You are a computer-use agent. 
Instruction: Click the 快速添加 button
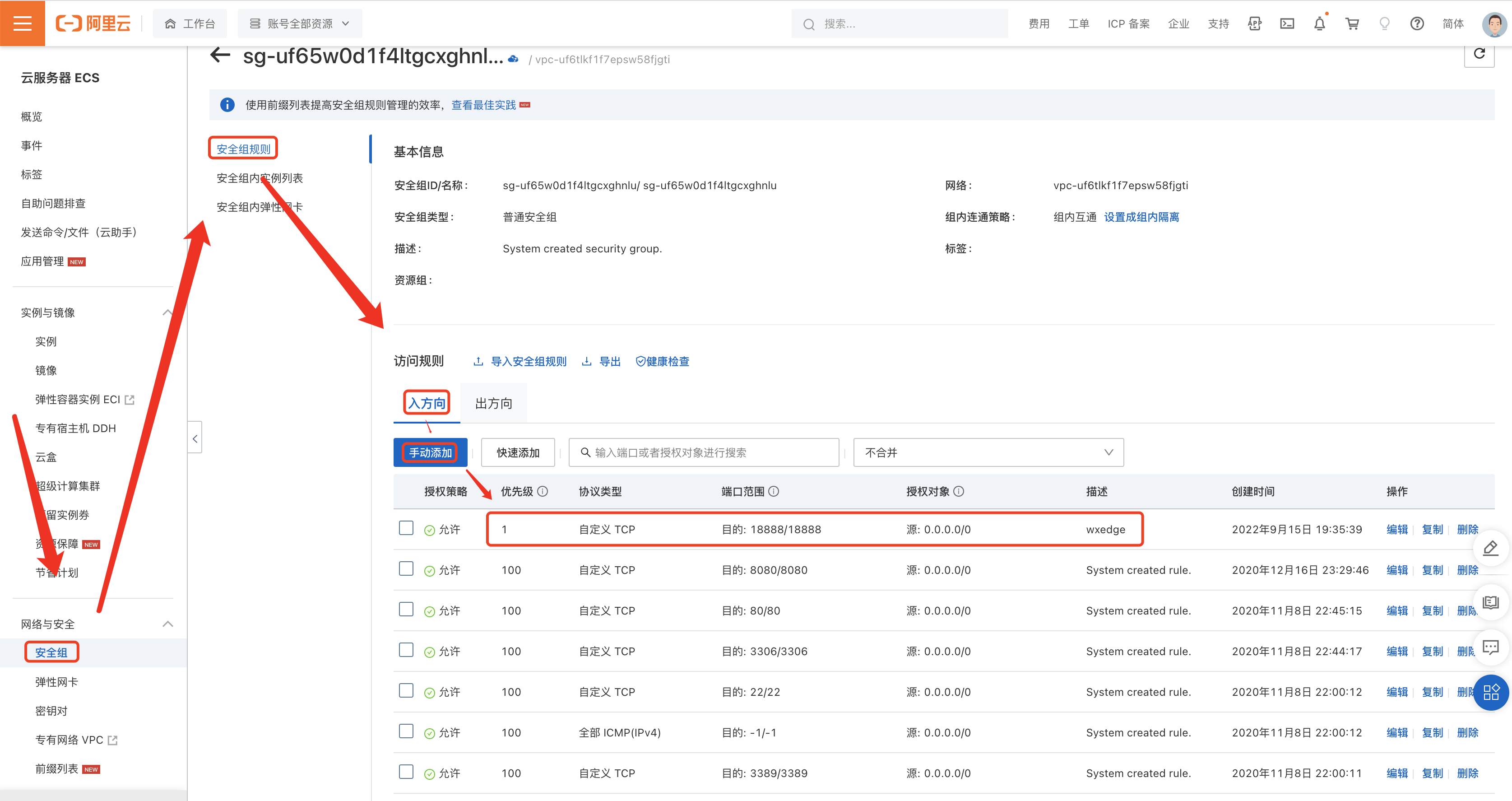517,452
